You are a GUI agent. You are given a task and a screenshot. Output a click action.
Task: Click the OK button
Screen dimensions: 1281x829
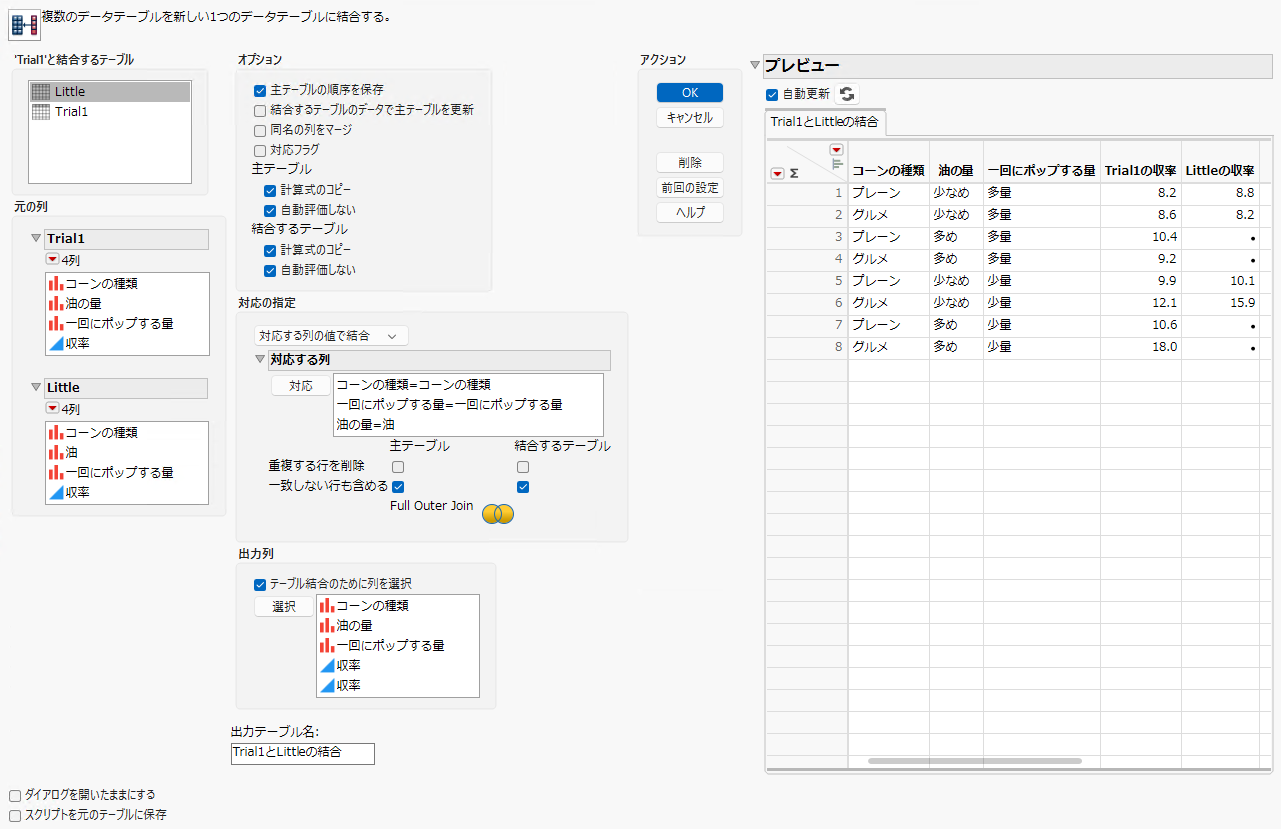tap(690, 92)
